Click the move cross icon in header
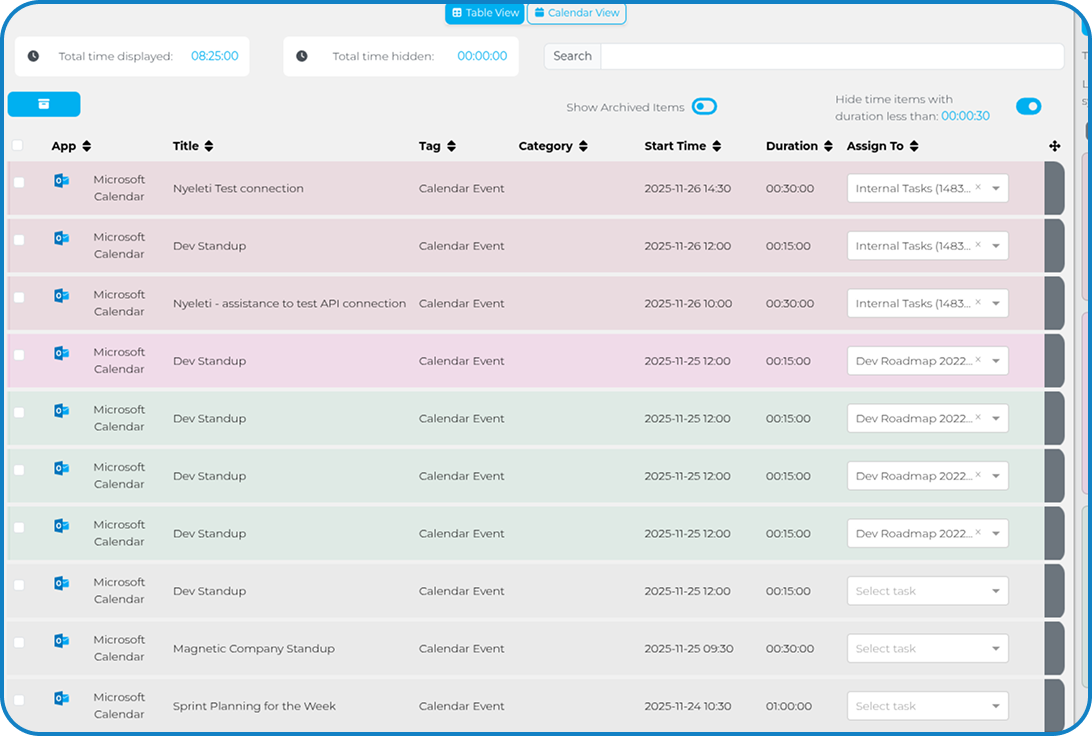The width and height of the screenshot is (1092, 736). tap(1054, 146)
